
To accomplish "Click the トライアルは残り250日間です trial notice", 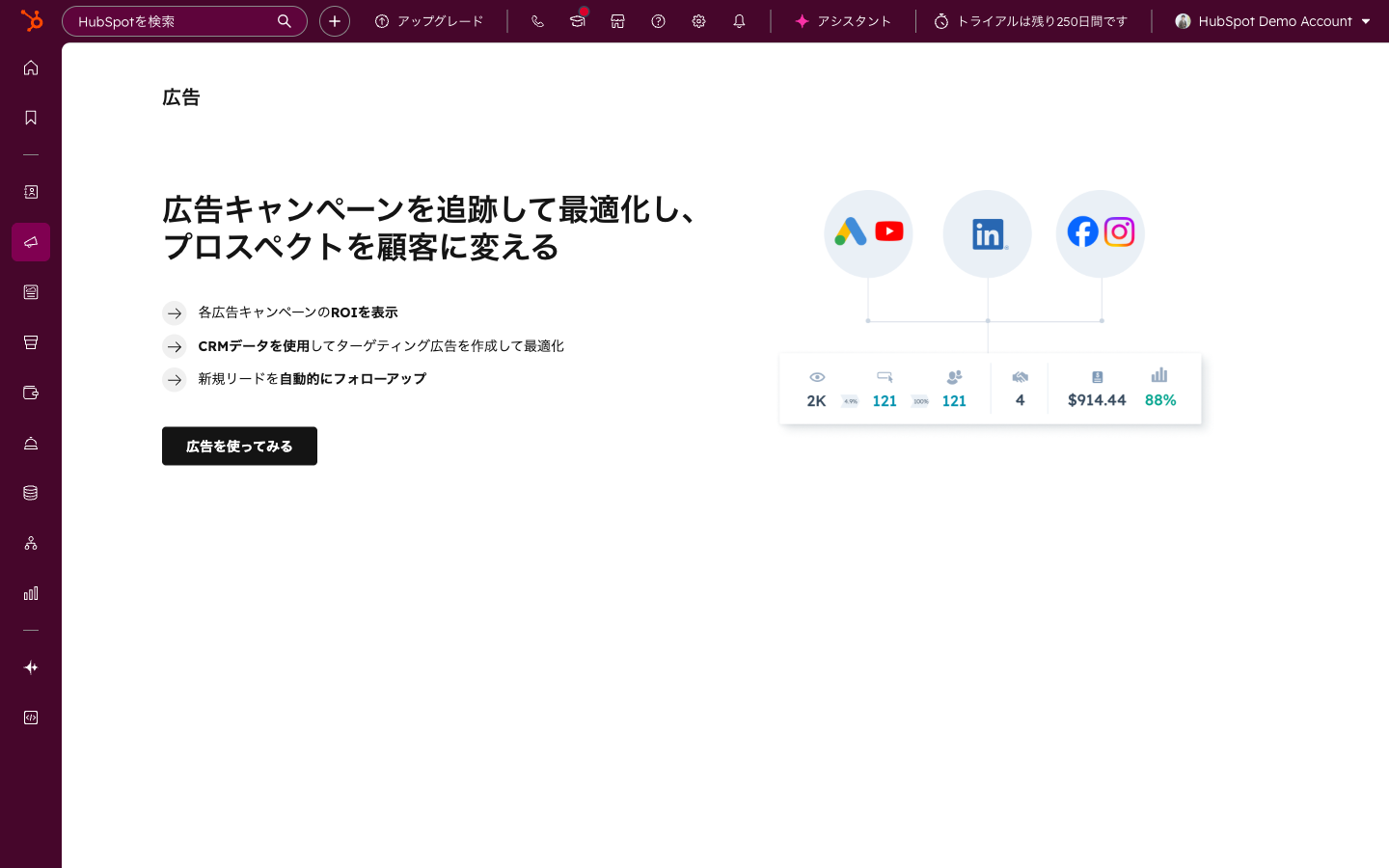I will click(1031, 21).
